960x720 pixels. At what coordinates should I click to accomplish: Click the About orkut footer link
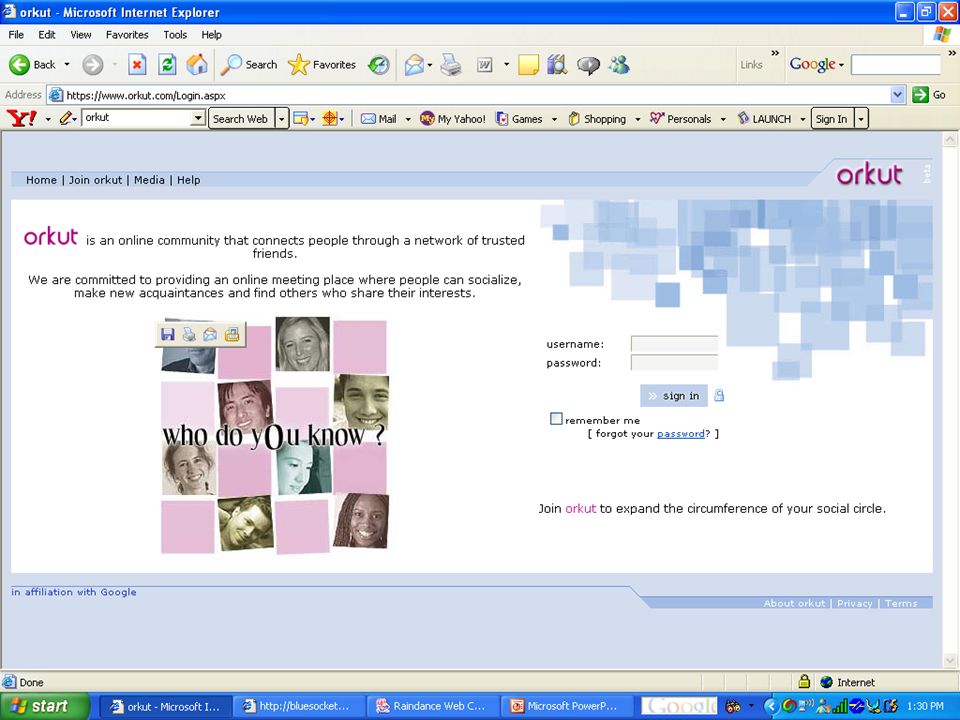(x=794, y=603)
